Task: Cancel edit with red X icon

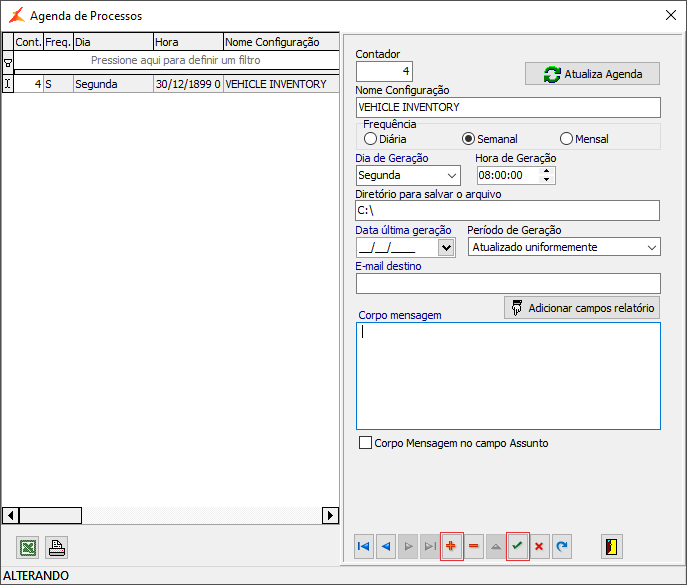Action: point(539,546)
